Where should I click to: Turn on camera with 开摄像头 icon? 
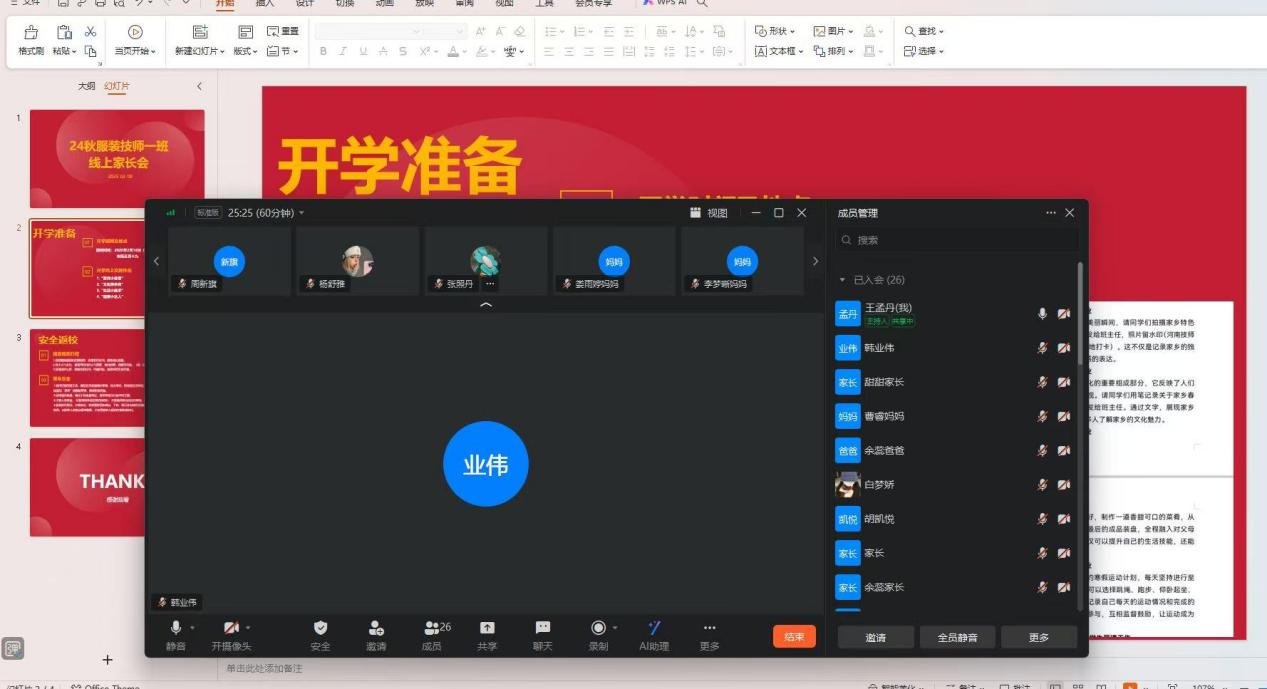[231, 628]
